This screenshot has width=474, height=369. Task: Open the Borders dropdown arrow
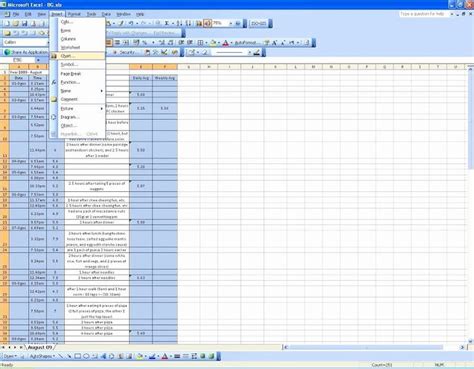pyautogui.click(x=206, y=43)
